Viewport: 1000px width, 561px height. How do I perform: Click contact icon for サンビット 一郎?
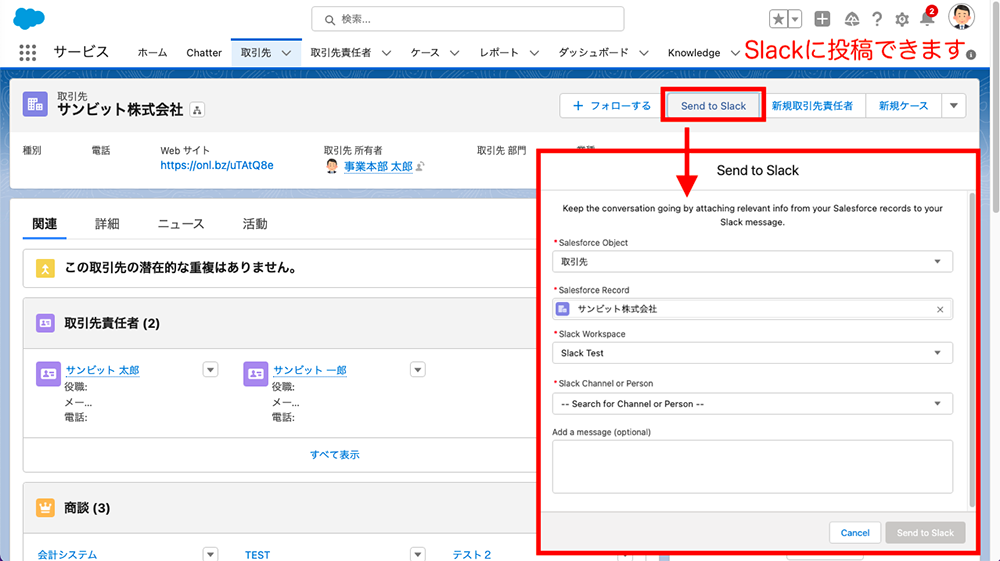[256, 374]
